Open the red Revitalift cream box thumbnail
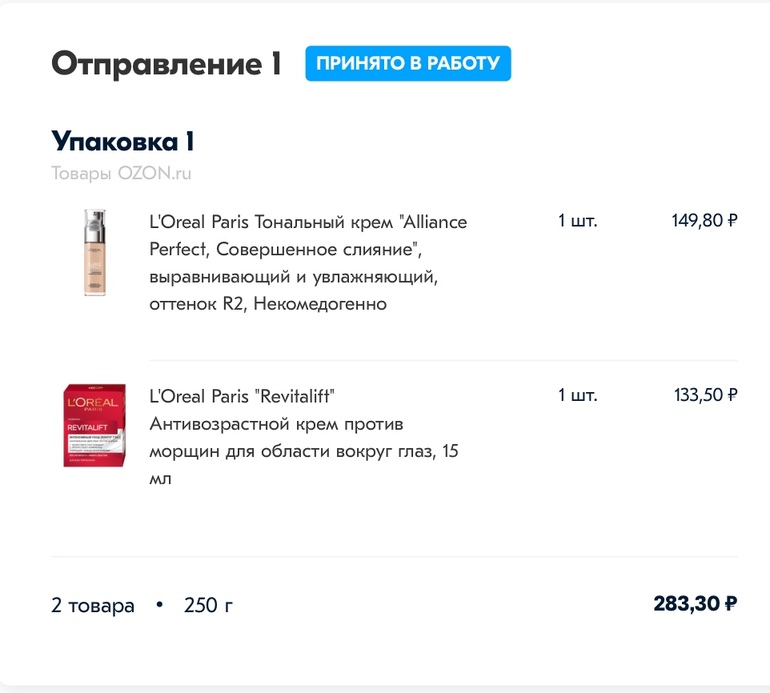The width and height of the screenshot is (770, 693). pos(92,424)
